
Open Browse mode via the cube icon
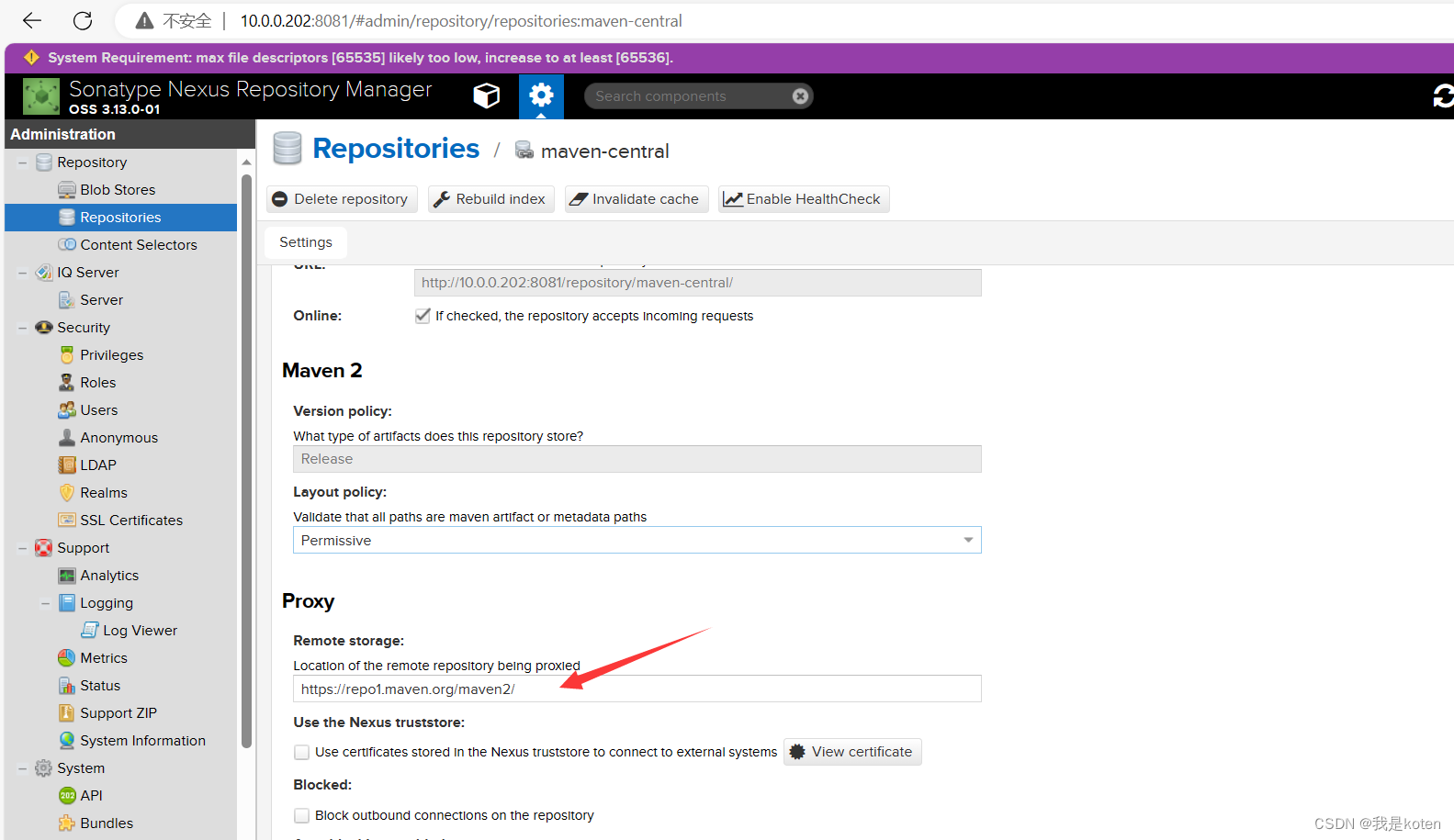(x=487, y=95)
